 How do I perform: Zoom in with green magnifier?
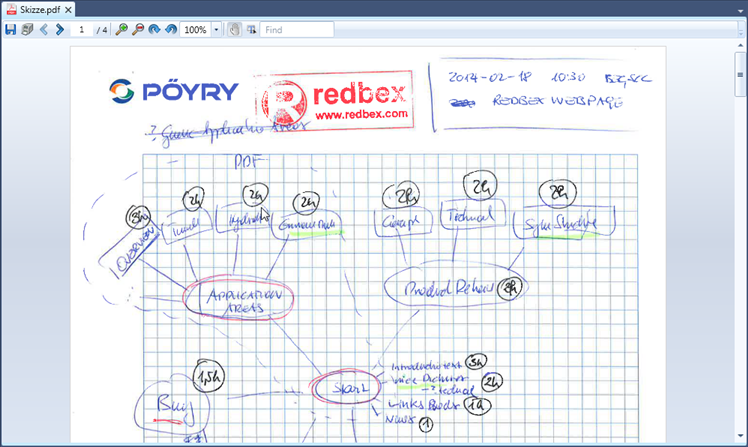point(122,30)
